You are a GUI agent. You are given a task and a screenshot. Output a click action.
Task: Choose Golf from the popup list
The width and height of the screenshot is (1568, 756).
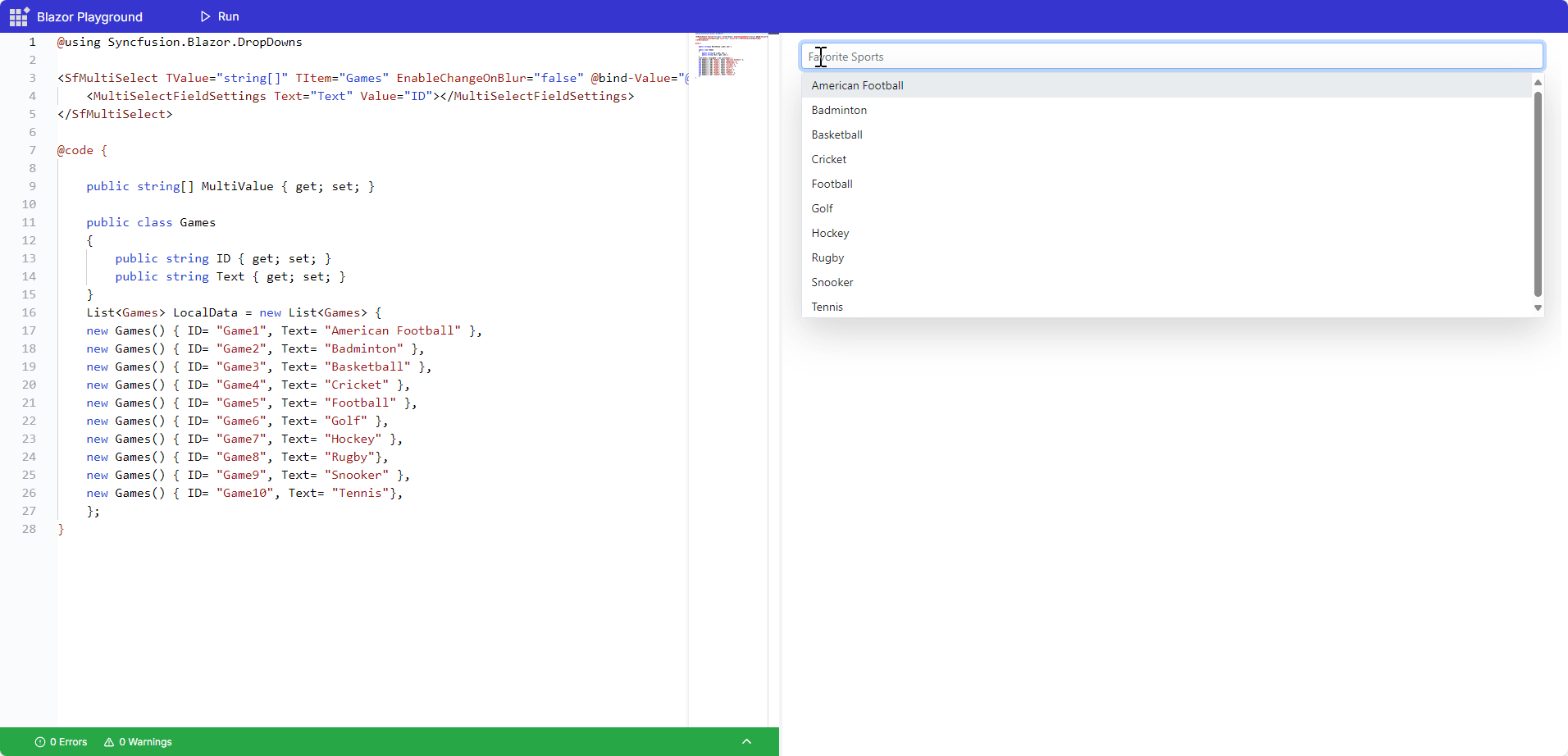pos(822,208)
